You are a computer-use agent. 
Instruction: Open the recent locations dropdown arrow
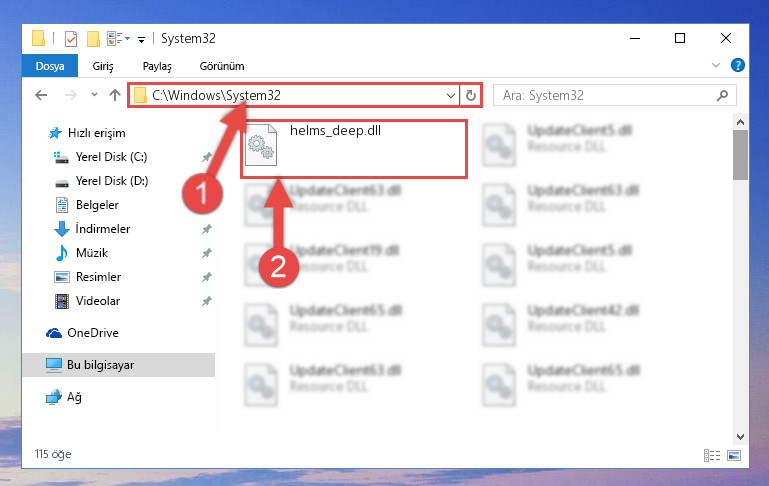click(x=94, y=95)
